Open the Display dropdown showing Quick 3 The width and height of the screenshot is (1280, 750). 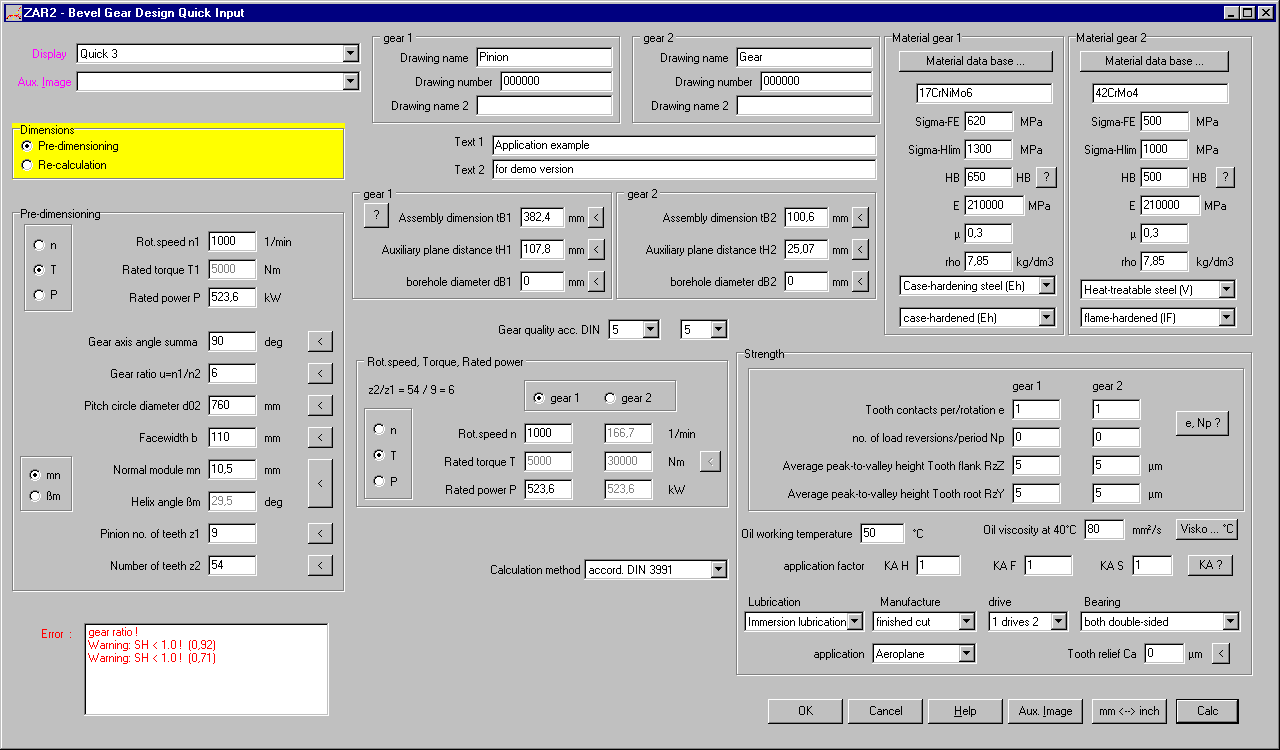350,54
